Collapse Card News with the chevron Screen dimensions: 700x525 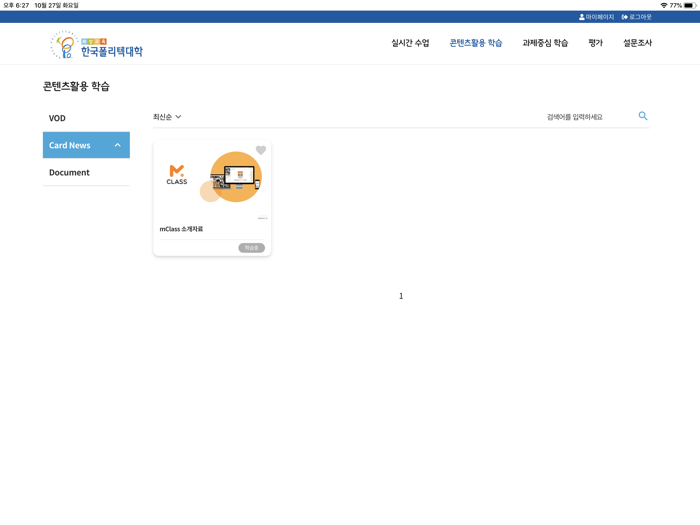(117, 145)
